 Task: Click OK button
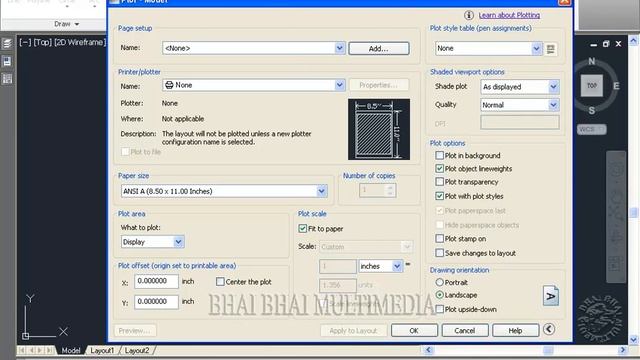click(x=414, y=330)
